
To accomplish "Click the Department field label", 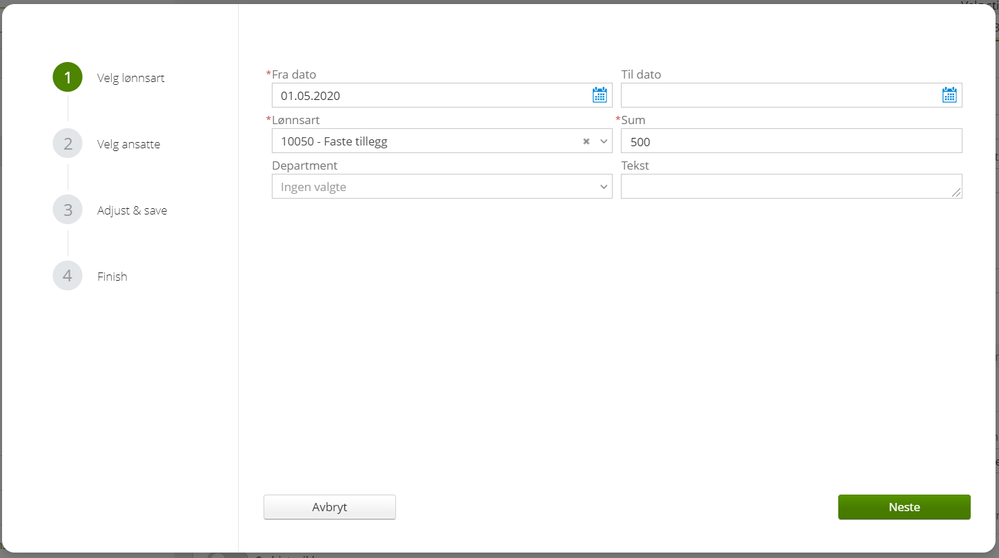I will tap(305, 166).
